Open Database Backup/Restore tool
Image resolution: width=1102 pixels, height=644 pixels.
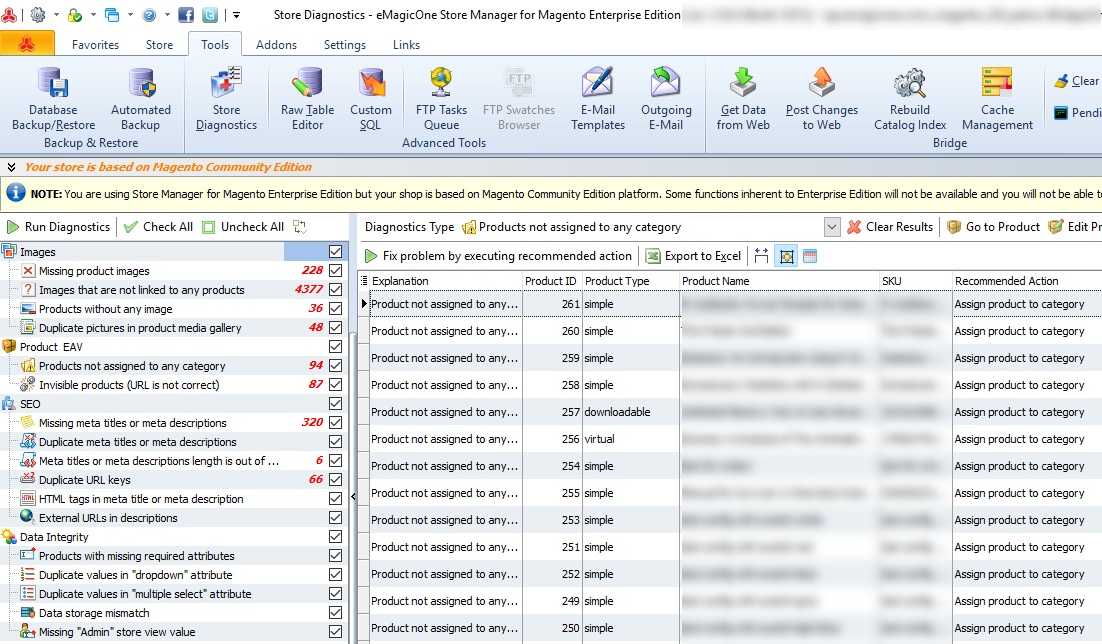click(x=53, y=98)
